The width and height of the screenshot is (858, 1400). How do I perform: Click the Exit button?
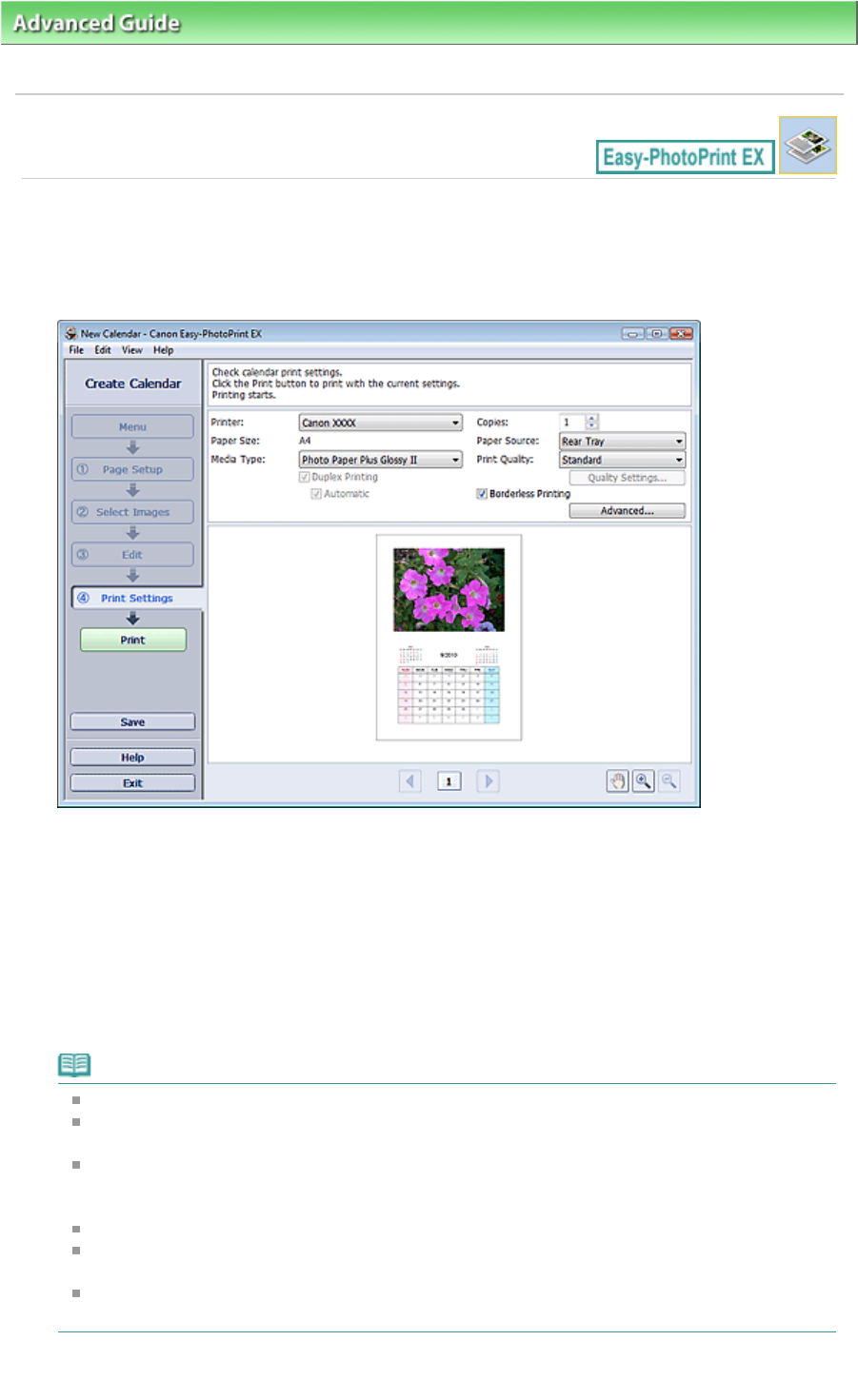pos(132,783)
